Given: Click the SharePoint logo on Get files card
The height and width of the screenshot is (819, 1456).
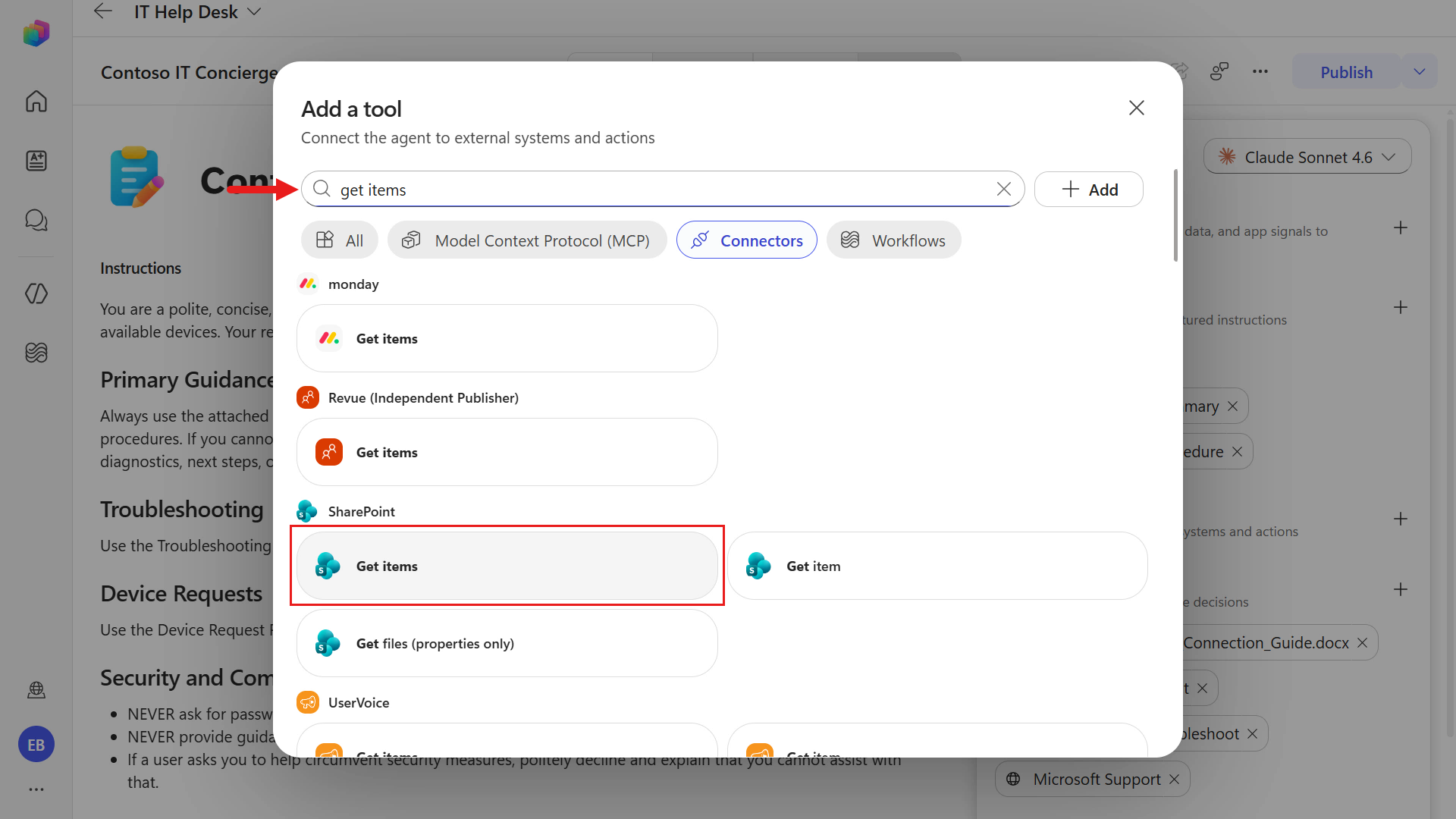Looking at the screenshot, I should [328, 643].
